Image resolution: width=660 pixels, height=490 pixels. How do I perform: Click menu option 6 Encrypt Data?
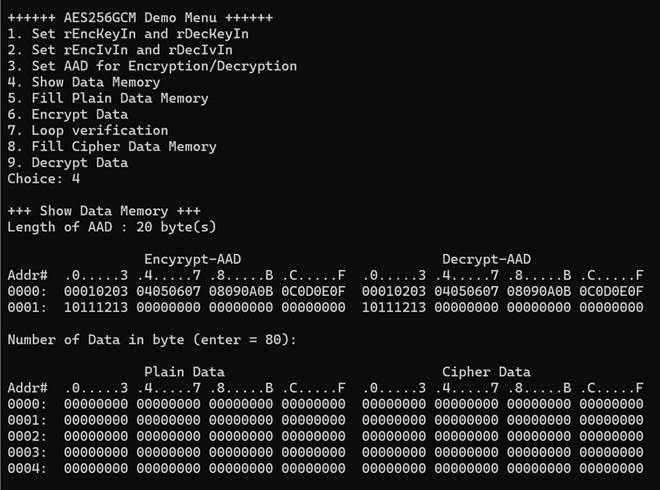pos(68,114)
